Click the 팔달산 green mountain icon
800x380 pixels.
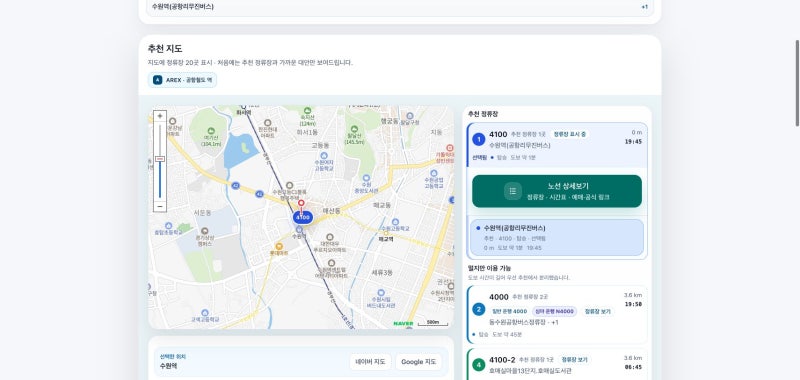tap(354, 129)
